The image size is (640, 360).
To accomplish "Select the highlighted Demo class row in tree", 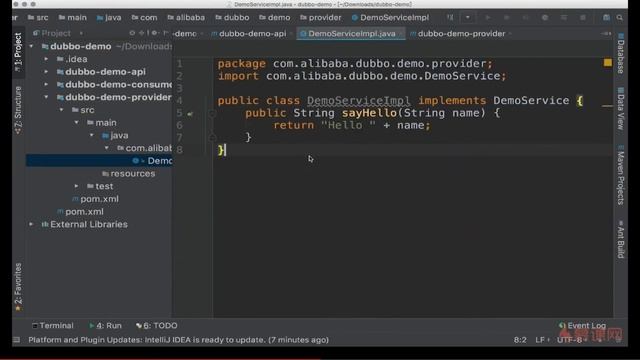I will [x=99, y=161].
